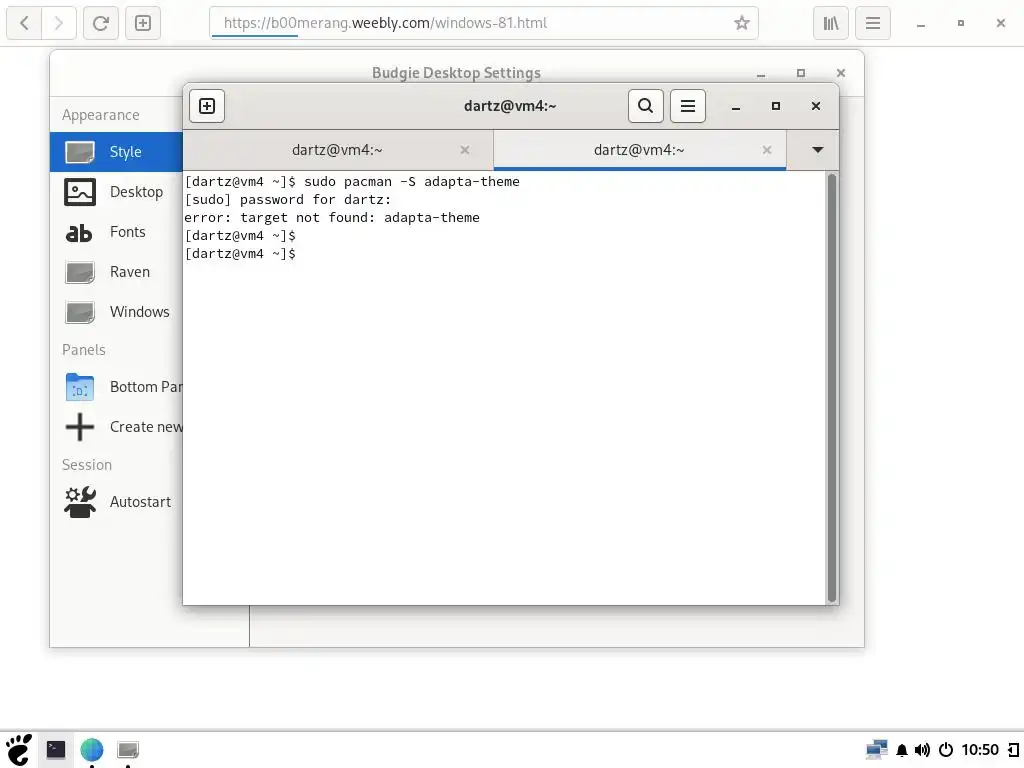Screen dimensions: 1024x768
Task: Reload the page in browser
Action: [x=101, y=23]
